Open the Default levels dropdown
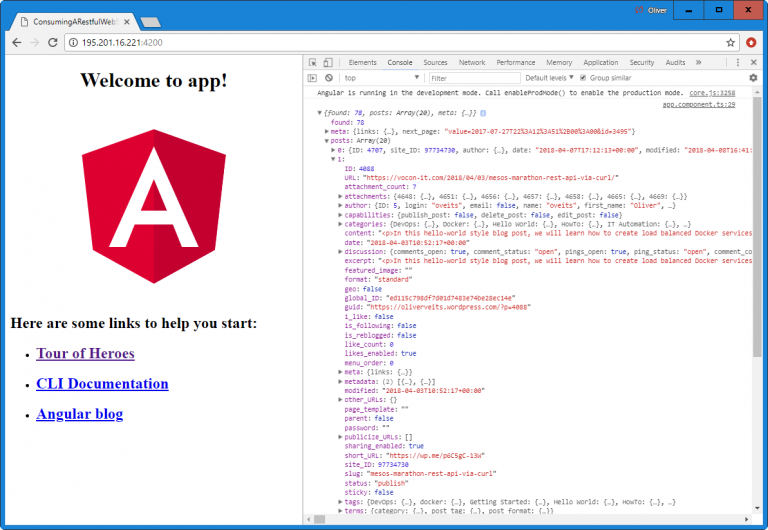Viewport: 768px width, 530px height. [x=549, y=77]
